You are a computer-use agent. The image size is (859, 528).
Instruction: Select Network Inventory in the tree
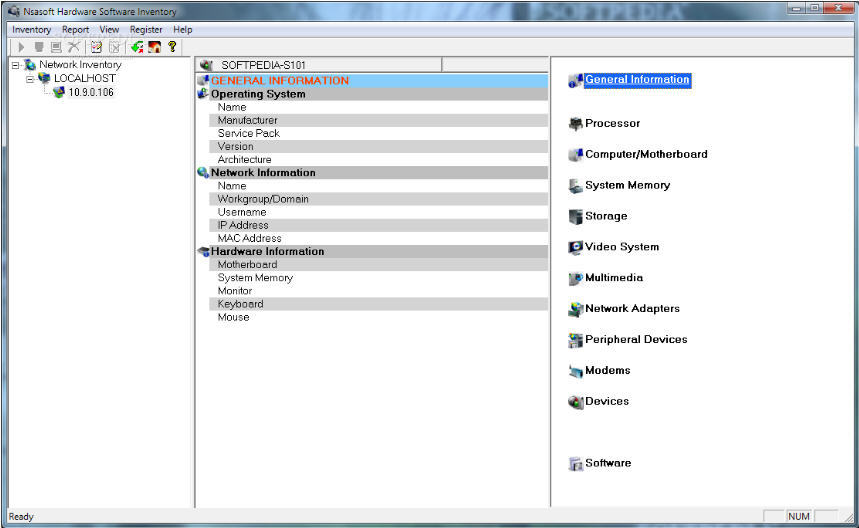(x=80, y=65)
